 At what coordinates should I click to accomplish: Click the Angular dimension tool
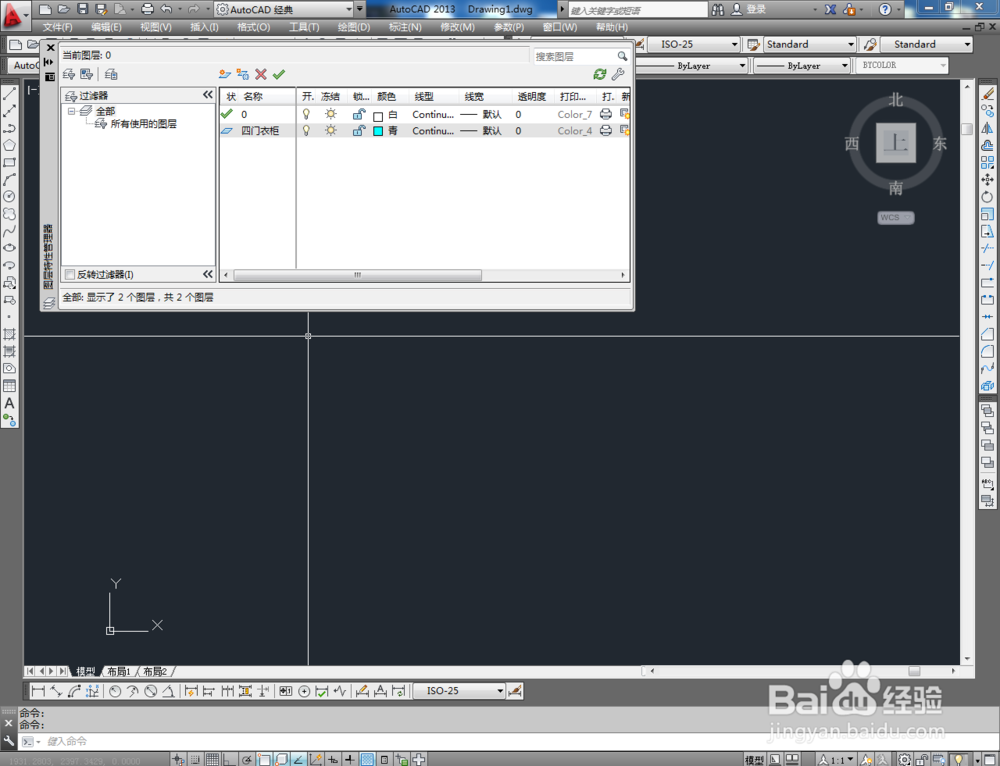[x=168, y=691]
